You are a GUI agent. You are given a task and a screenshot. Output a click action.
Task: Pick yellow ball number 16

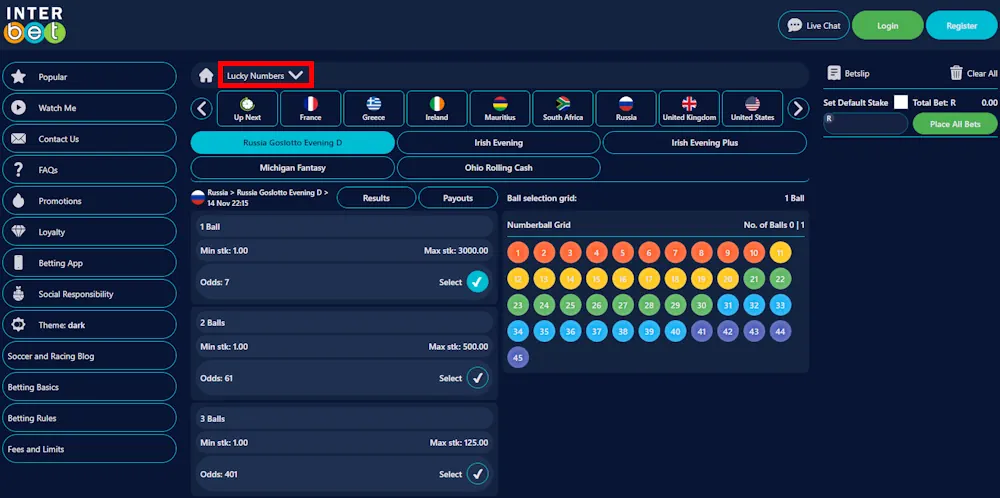(622, 279)
